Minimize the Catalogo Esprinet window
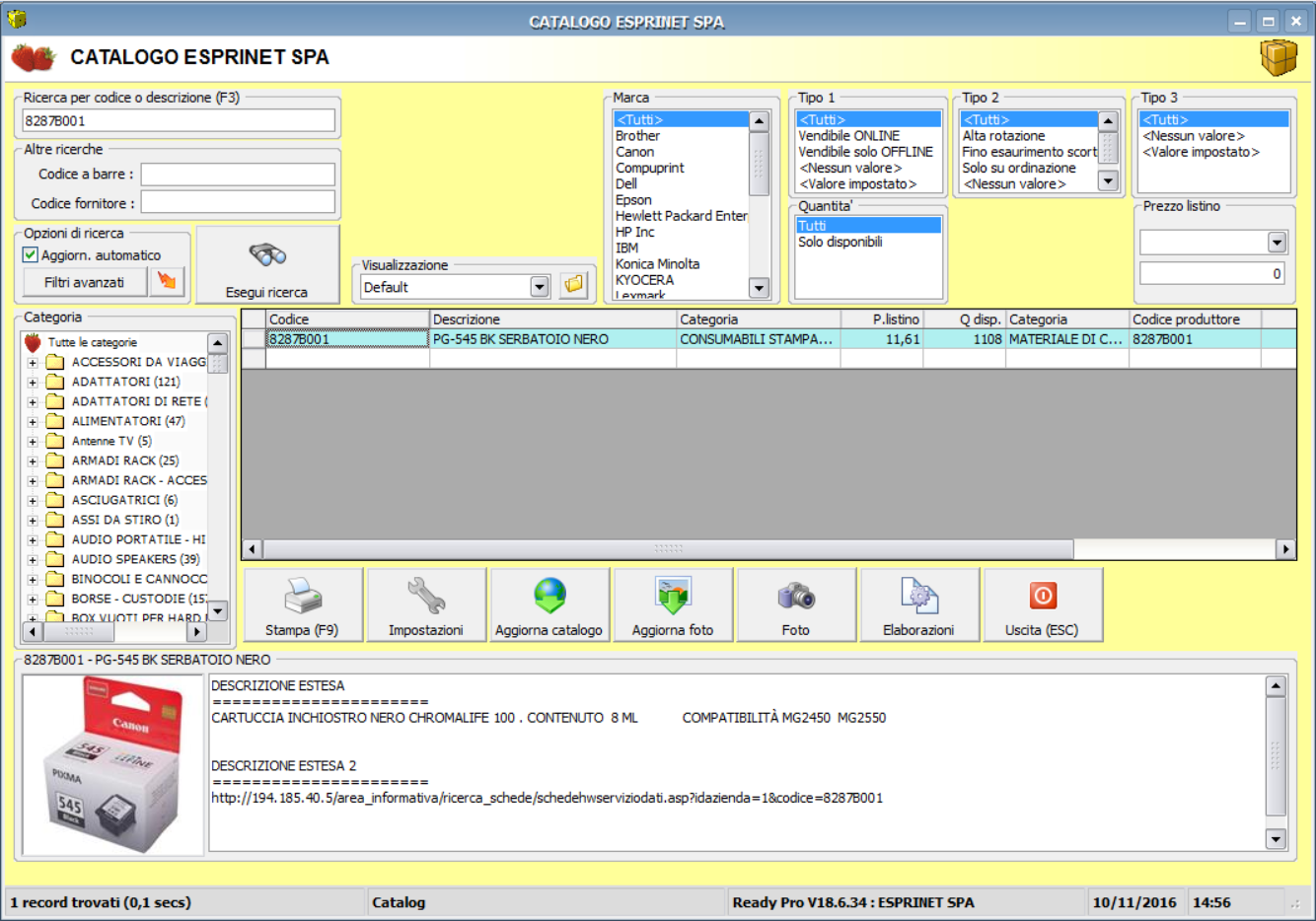1316x921 pixels. 1240,21
